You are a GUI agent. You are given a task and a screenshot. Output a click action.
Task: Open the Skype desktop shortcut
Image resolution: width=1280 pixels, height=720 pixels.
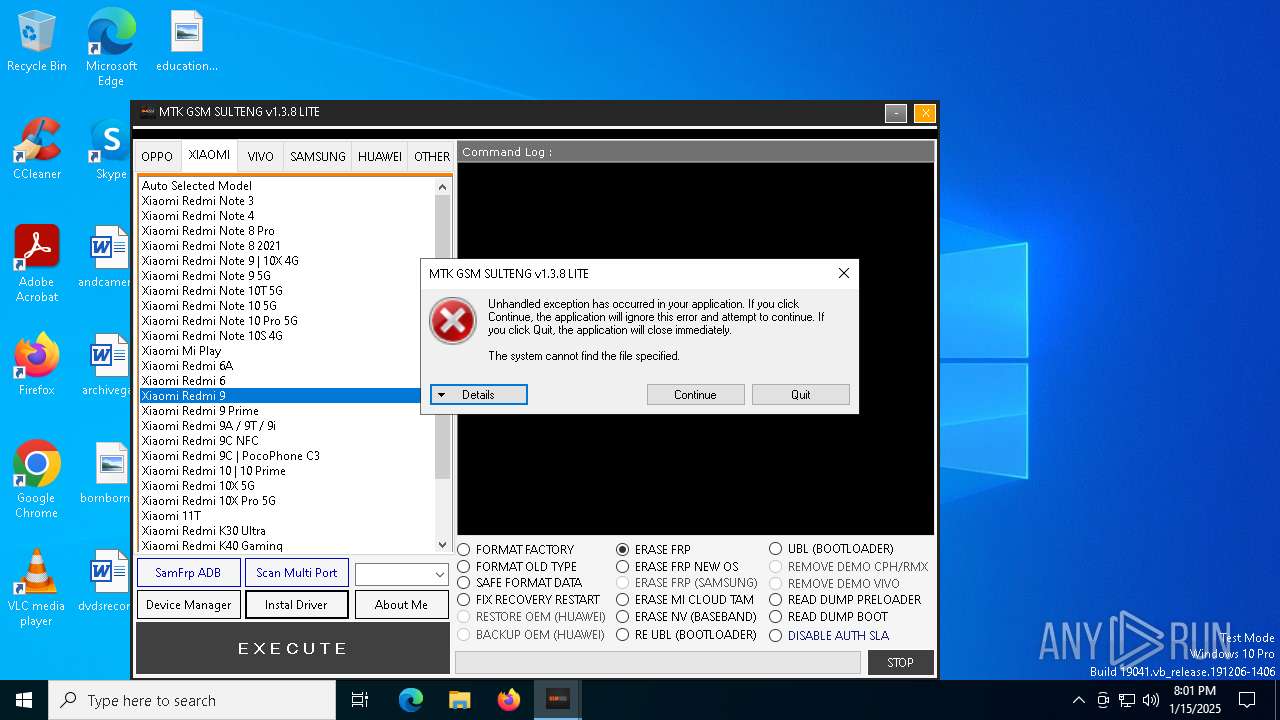pyautogui.click(x=110, y=148)
